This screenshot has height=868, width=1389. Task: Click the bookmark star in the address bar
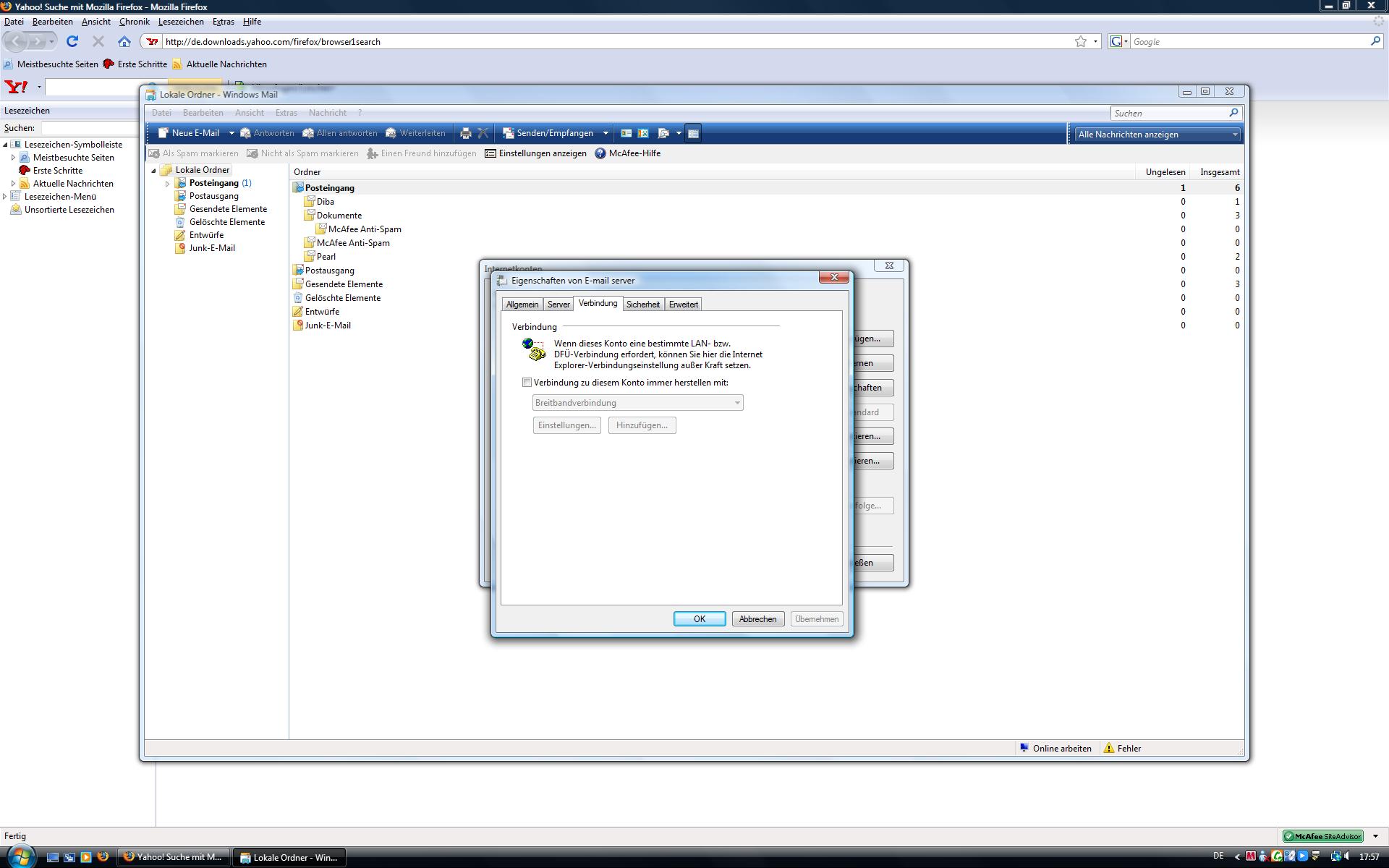(1081, 41)
